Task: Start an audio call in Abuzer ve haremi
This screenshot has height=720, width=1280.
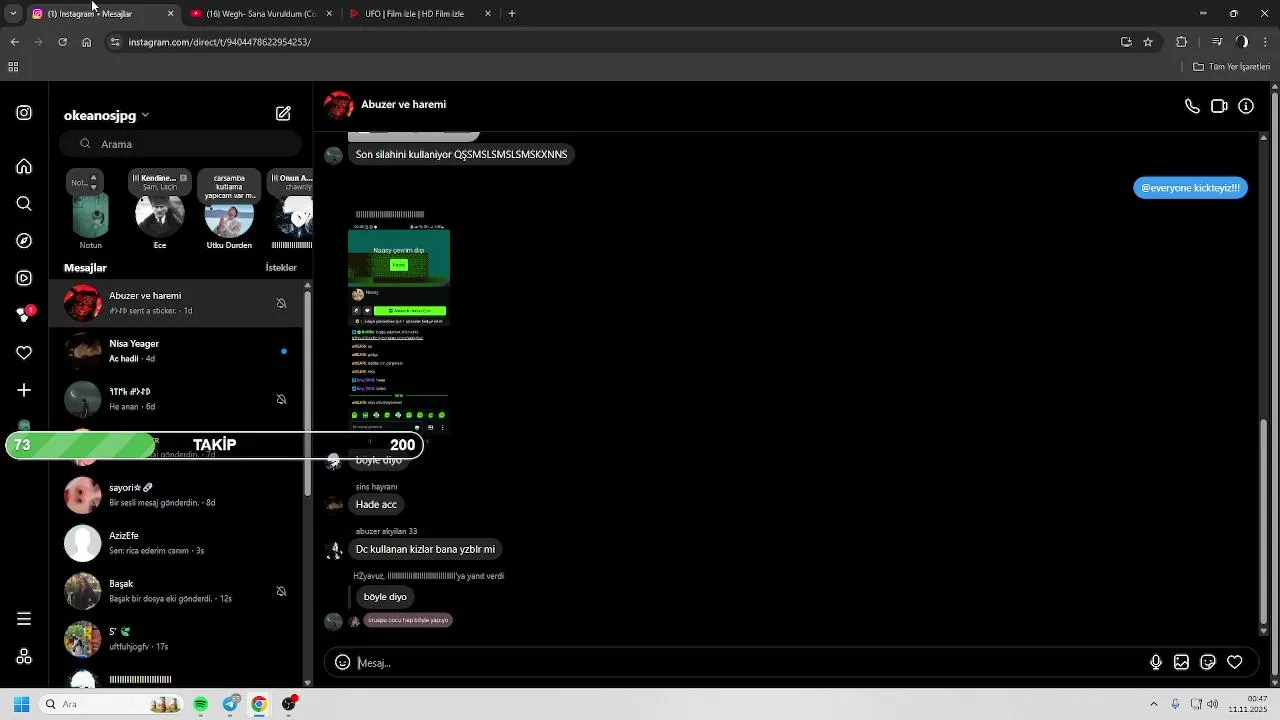Action: click(1192, 106)
